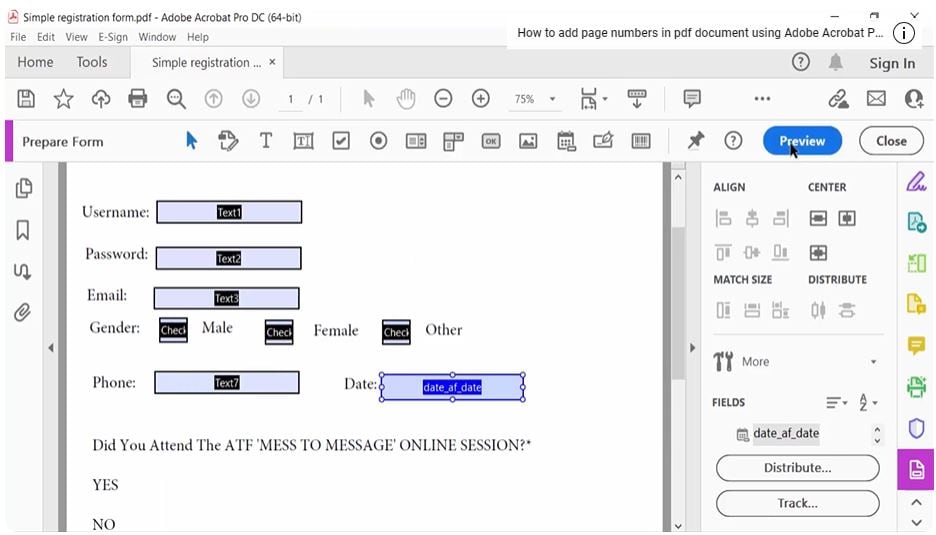Image resolution: width=936 pixels, height=535 pixels.
Task: Click the upload to cloud icon
Action: (101, 99)
